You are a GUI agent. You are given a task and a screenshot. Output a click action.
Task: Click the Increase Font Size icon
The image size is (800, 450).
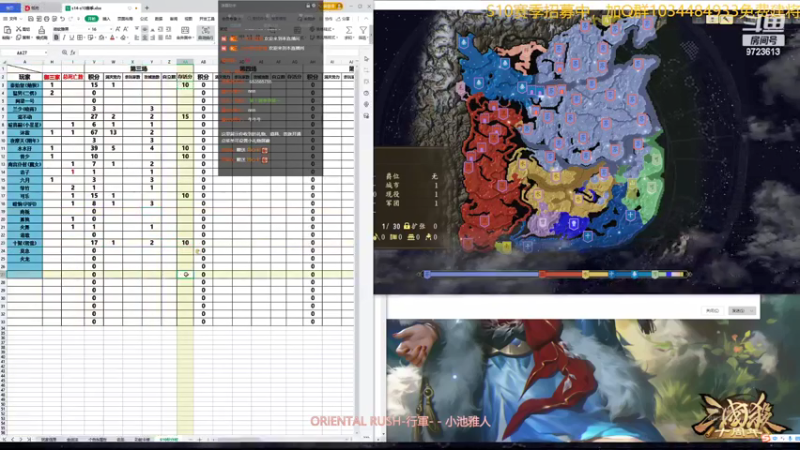(118, 29)
